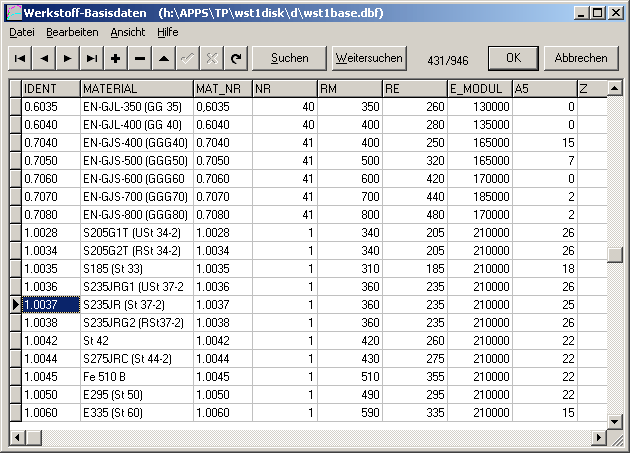Go to the next record

(x=68, y=59)
